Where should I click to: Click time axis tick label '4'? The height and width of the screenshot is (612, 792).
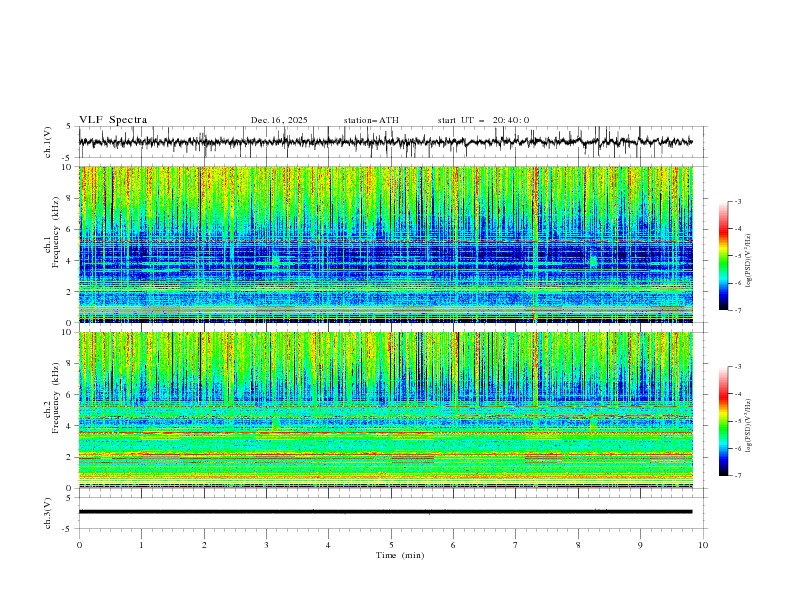(x=328, y=545)
